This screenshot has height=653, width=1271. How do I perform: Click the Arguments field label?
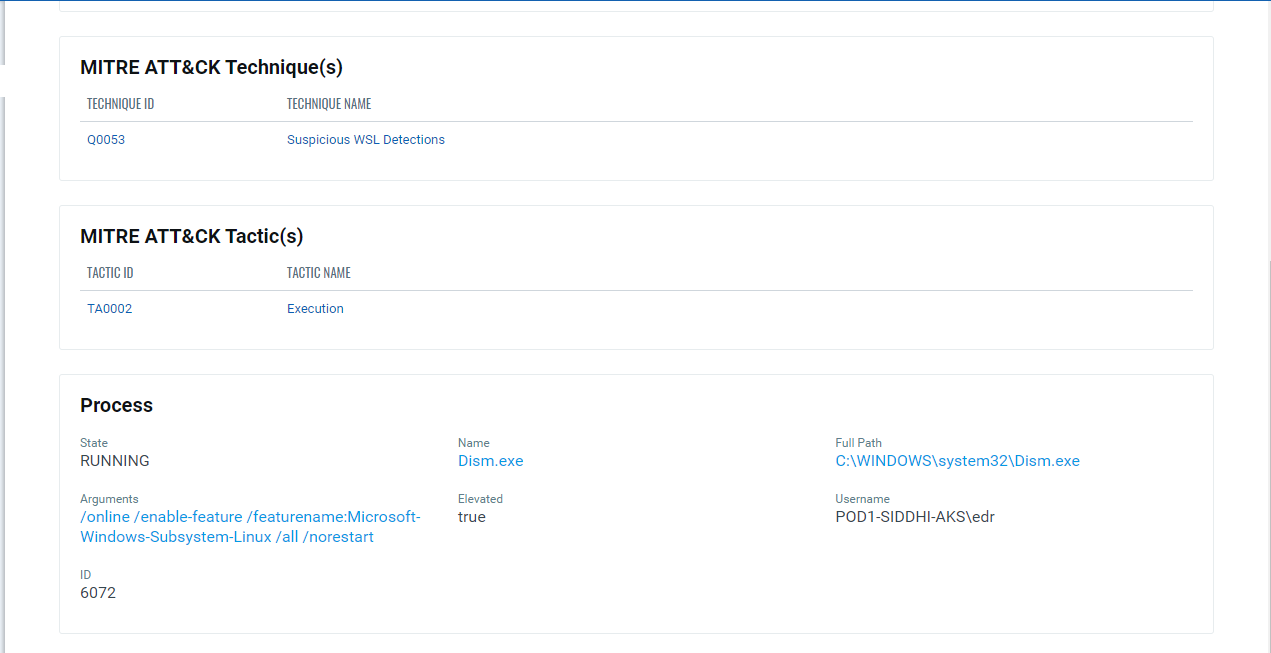pyautogui.click(x=109, y=499)
